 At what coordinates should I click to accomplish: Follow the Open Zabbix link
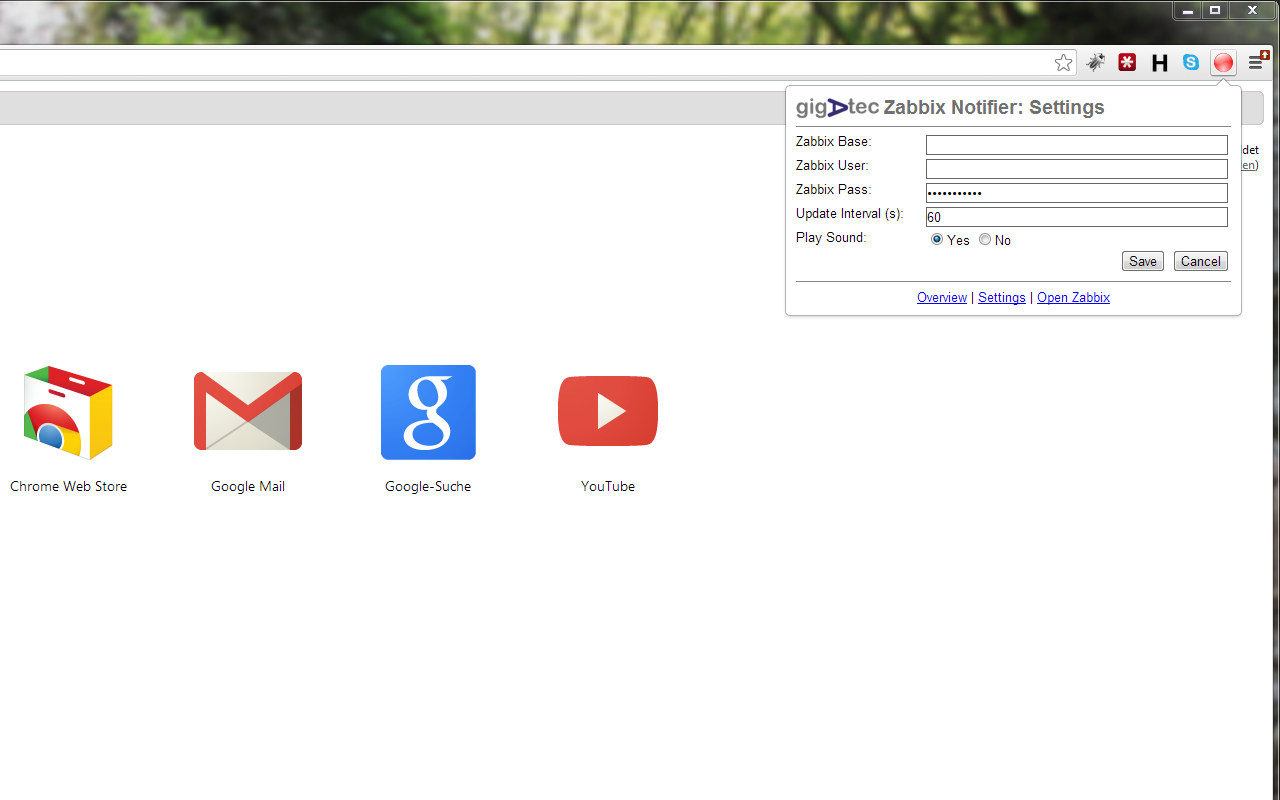(1073, 298)
